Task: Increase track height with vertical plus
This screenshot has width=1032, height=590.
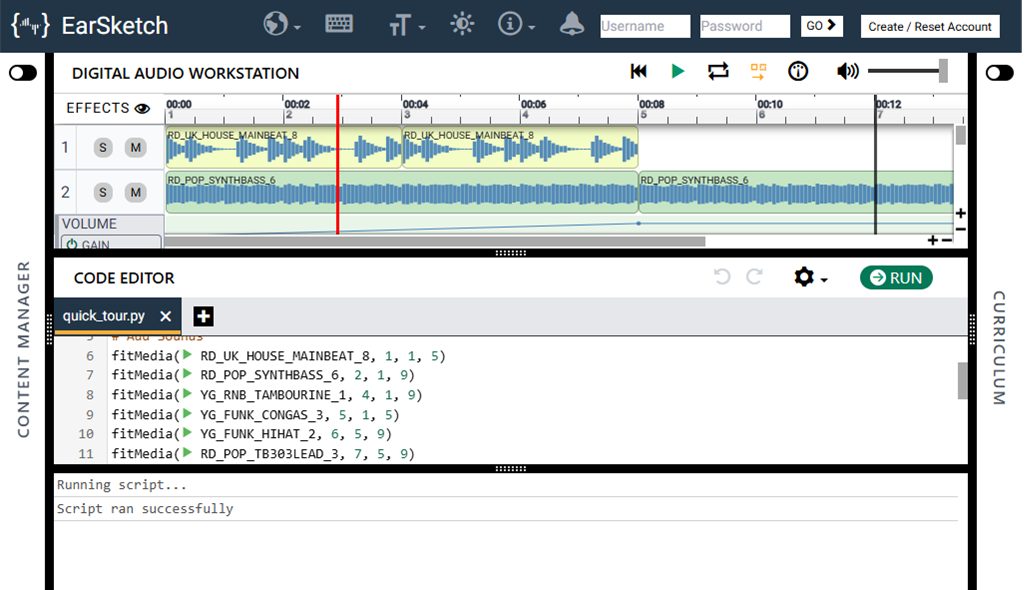Action: coord(961,213)
